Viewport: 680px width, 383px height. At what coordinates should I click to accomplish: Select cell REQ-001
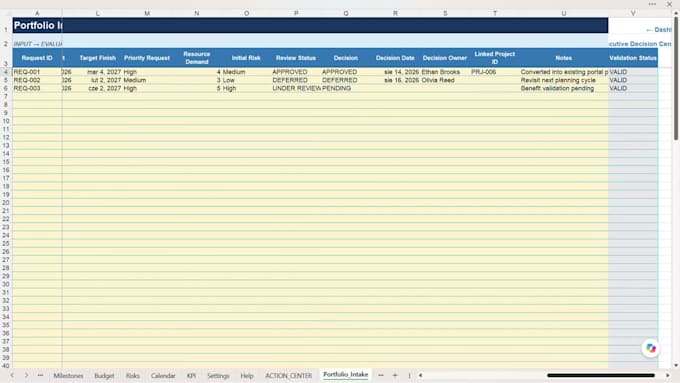tap(37, 72)
